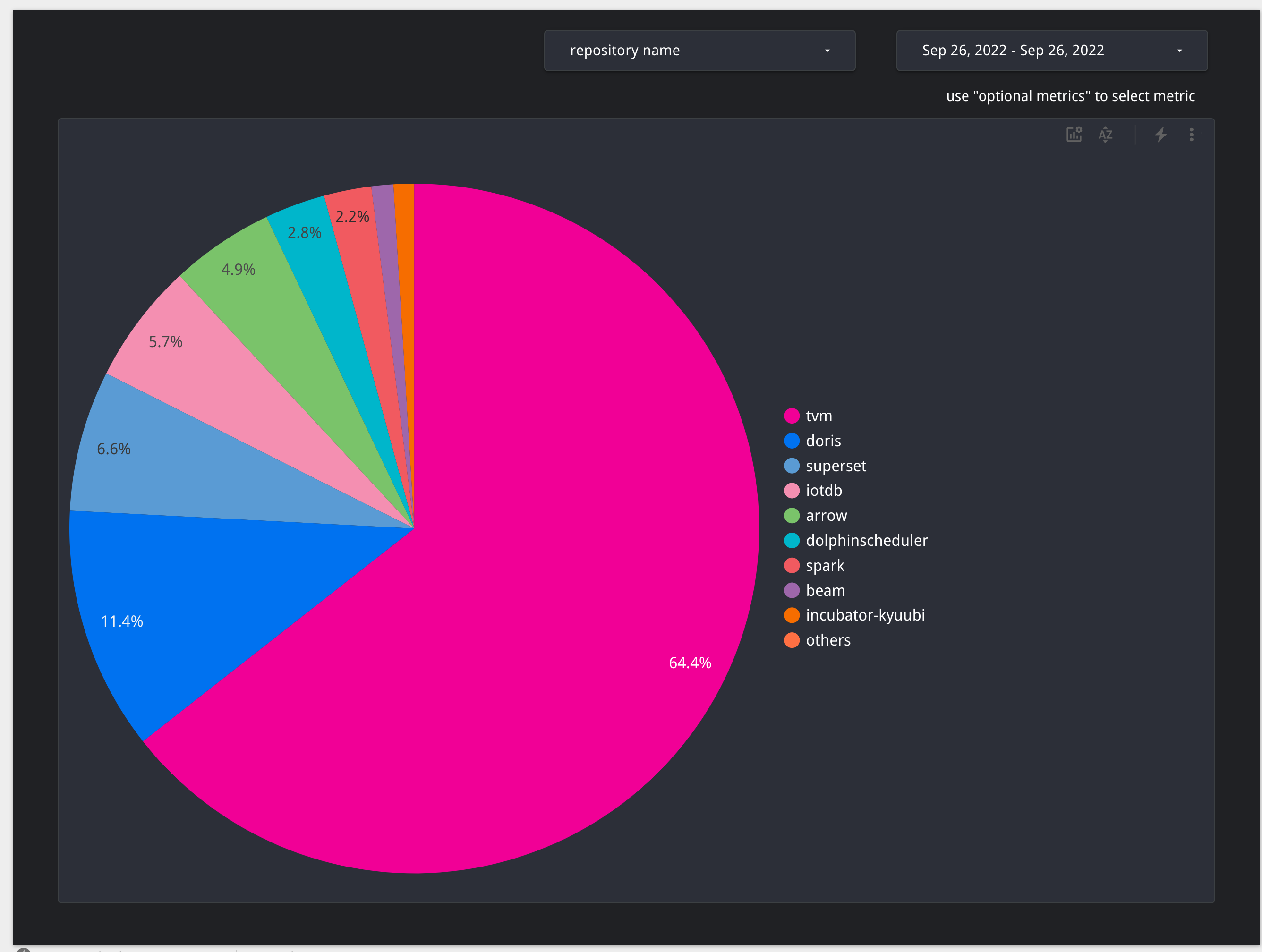Open the repository name dropdown
This screenshot has height=952, width=1262.
pyautogui.click(x=699, y=50)
